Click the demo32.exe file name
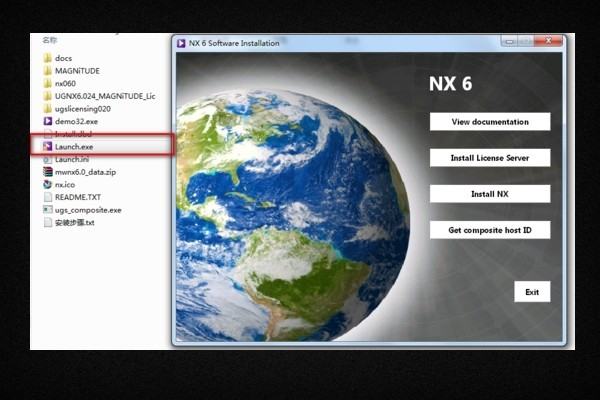The height and width of the screenshot is (400, 600). click(x=77, y=121)
